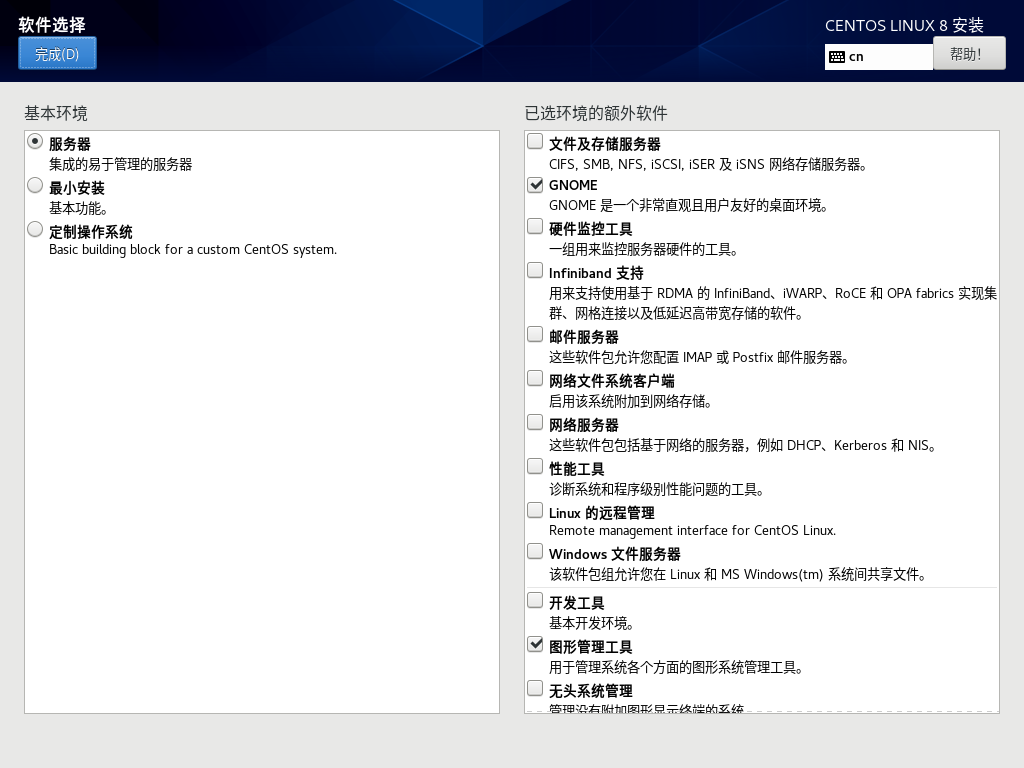Viewport: 1024px width, 768px height.
Task: Select 最小安装 radio option
Action: point(36,186)
